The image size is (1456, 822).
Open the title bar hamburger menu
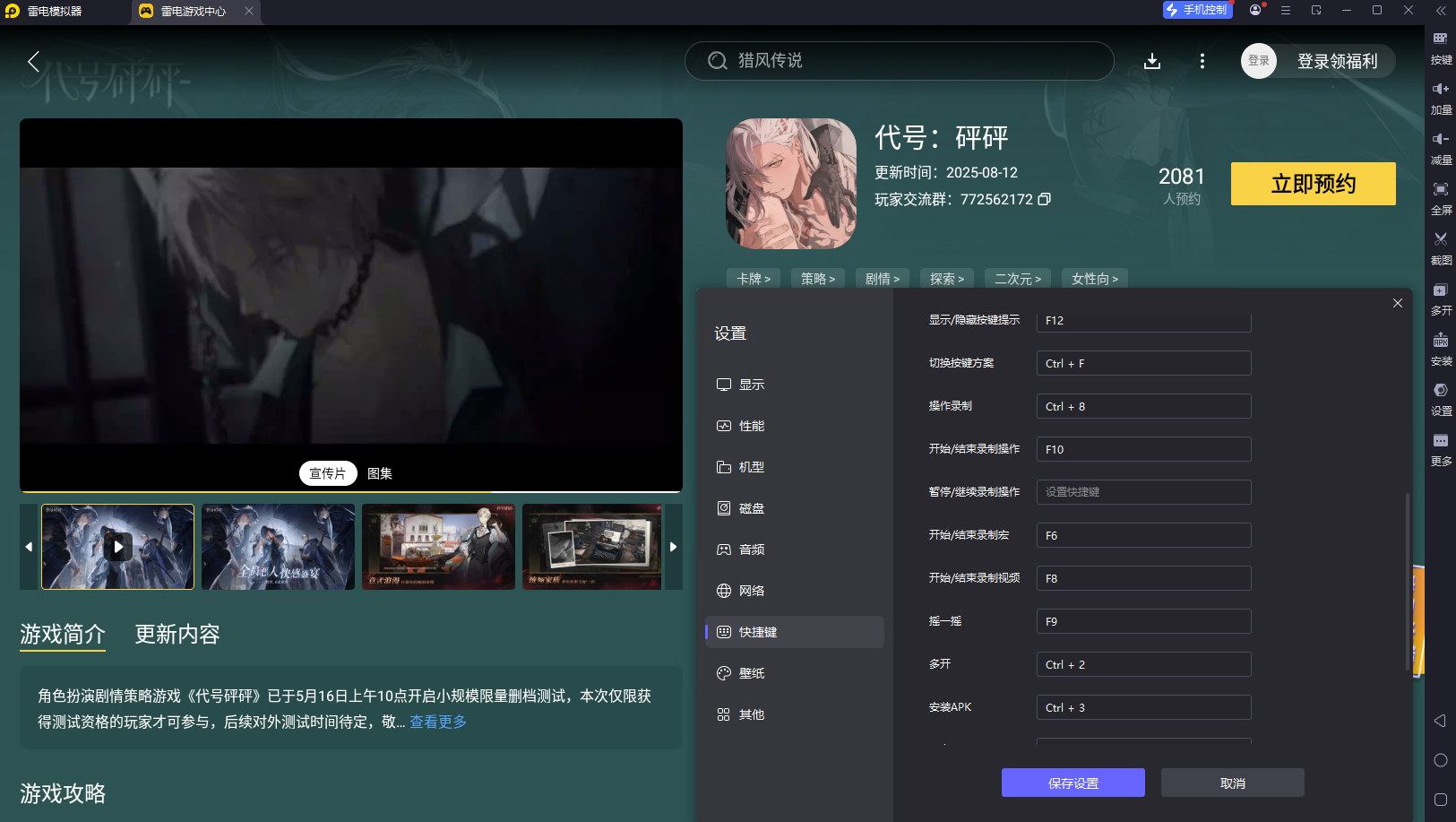click(1286, 10)
